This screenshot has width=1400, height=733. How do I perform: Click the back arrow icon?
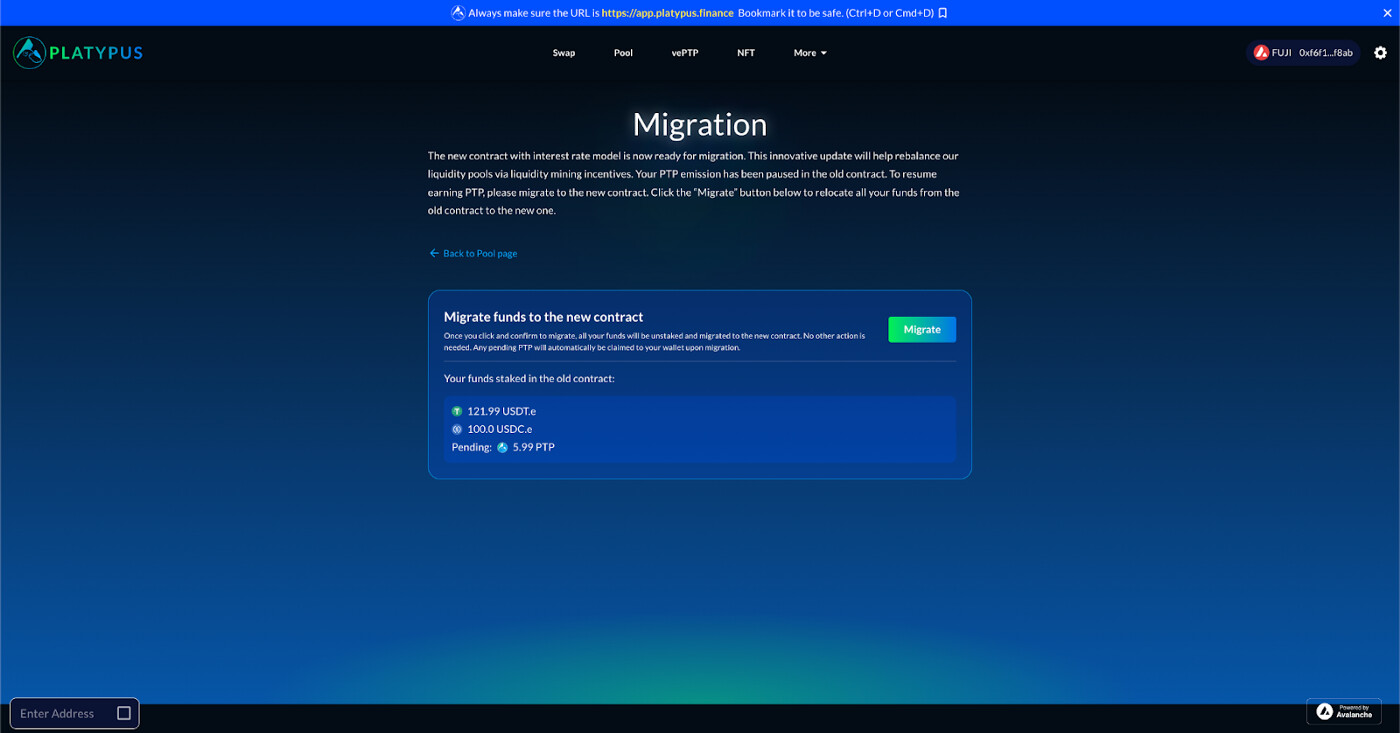coord(434,253)
